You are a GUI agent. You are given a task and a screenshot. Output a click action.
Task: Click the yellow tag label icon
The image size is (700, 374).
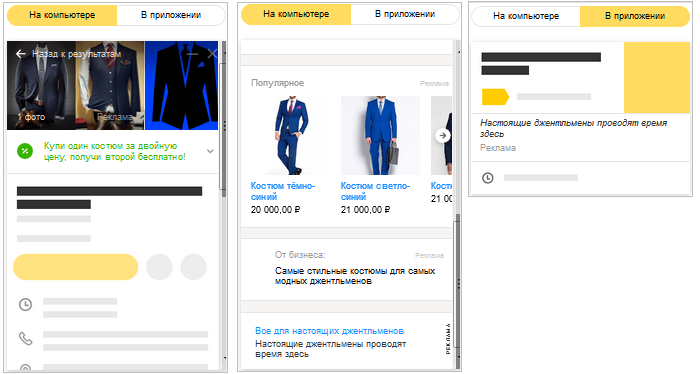496,96
